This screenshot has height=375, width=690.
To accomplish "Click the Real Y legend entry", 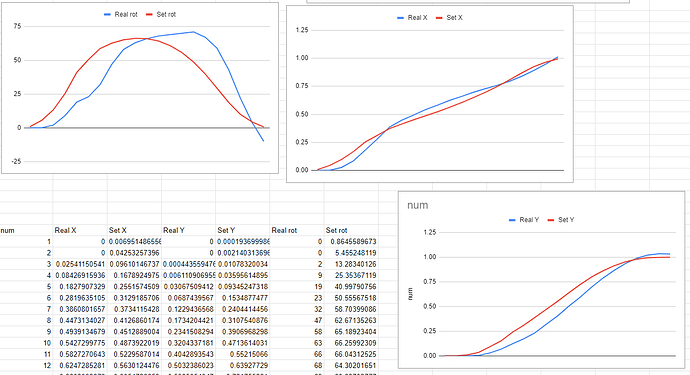I will (524, 220).
